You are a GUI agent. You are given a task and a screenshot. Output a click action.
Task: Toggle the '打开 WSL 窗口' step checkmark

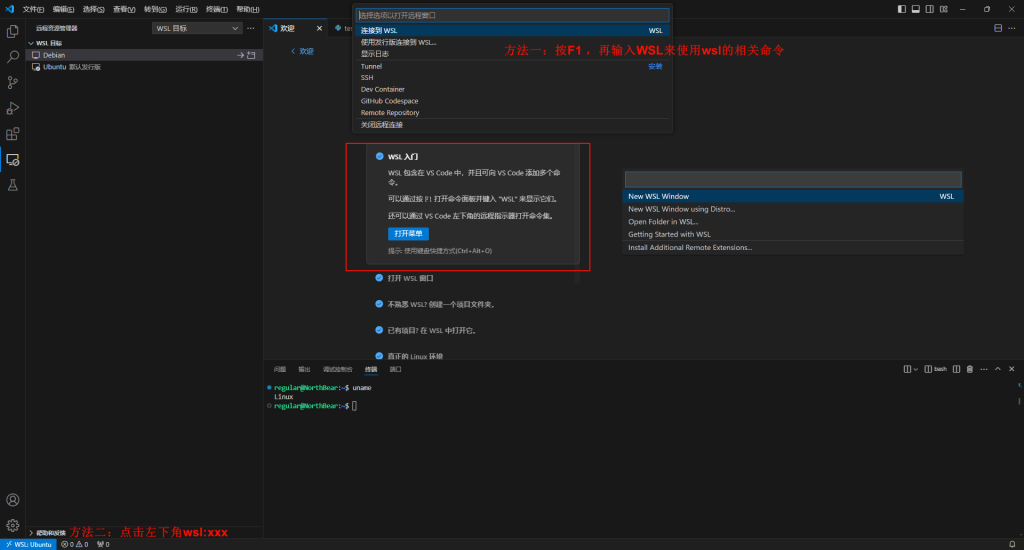tap(379, 278)
